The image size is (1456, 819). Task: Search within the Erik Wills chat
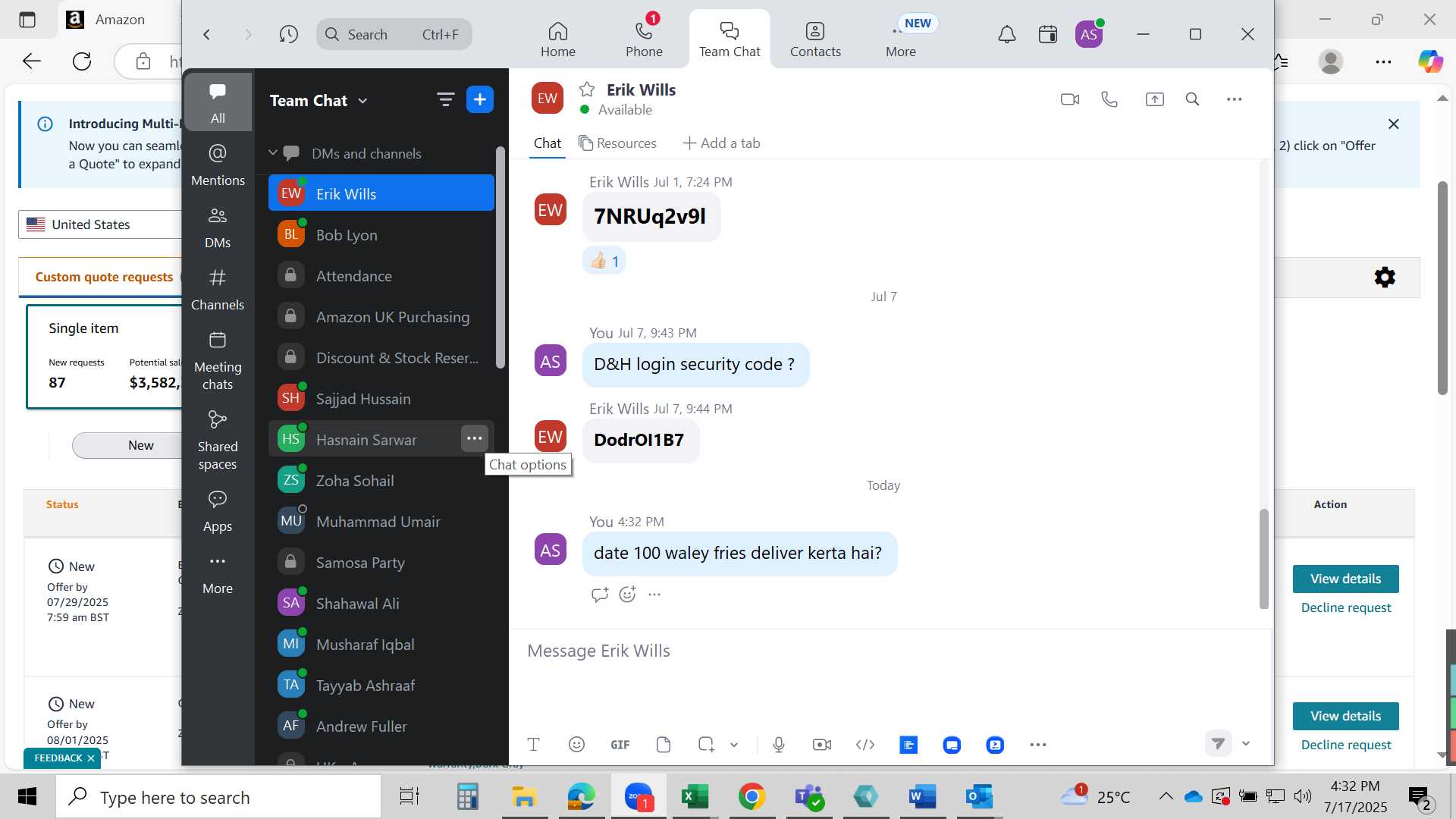[x=1192, y=99]
